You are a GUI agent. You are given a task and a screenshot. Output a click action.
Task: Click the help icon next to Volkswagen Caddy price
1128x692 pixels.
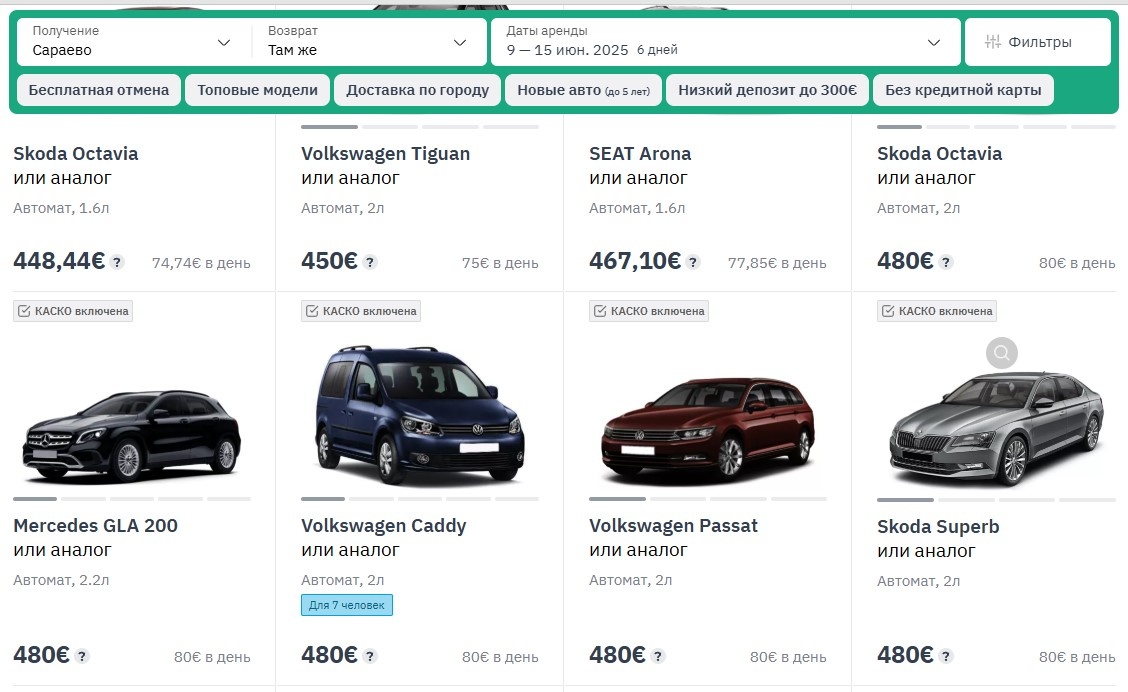(371, 657)
